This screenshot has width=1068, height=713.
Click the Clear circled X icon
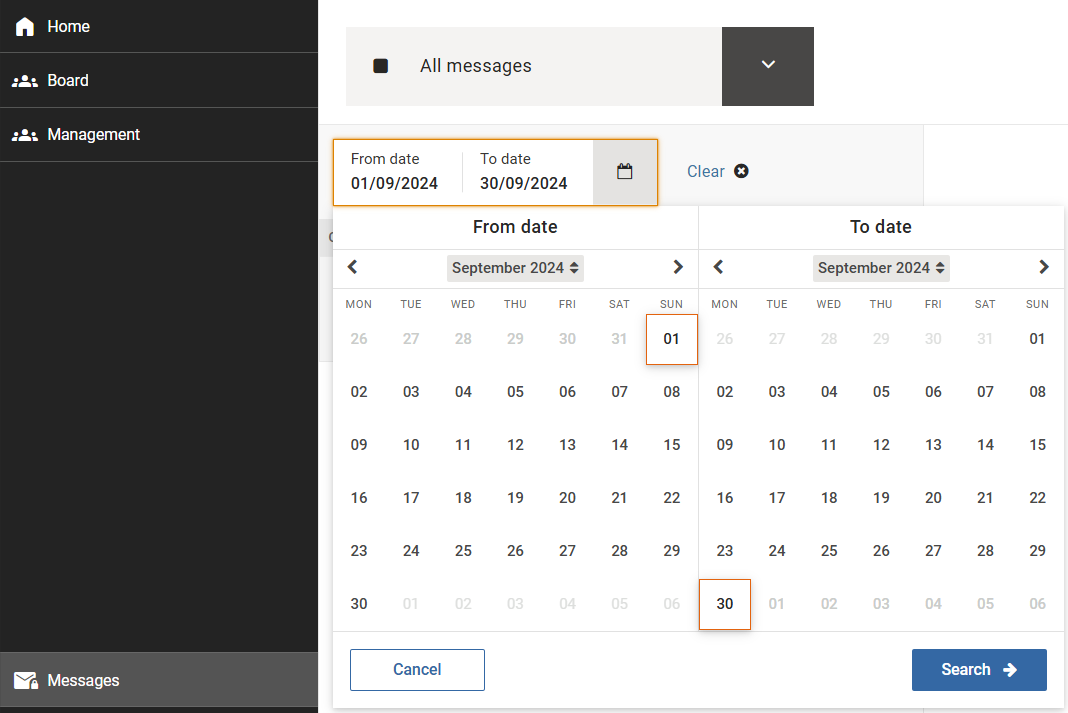(x=741, y=171)
